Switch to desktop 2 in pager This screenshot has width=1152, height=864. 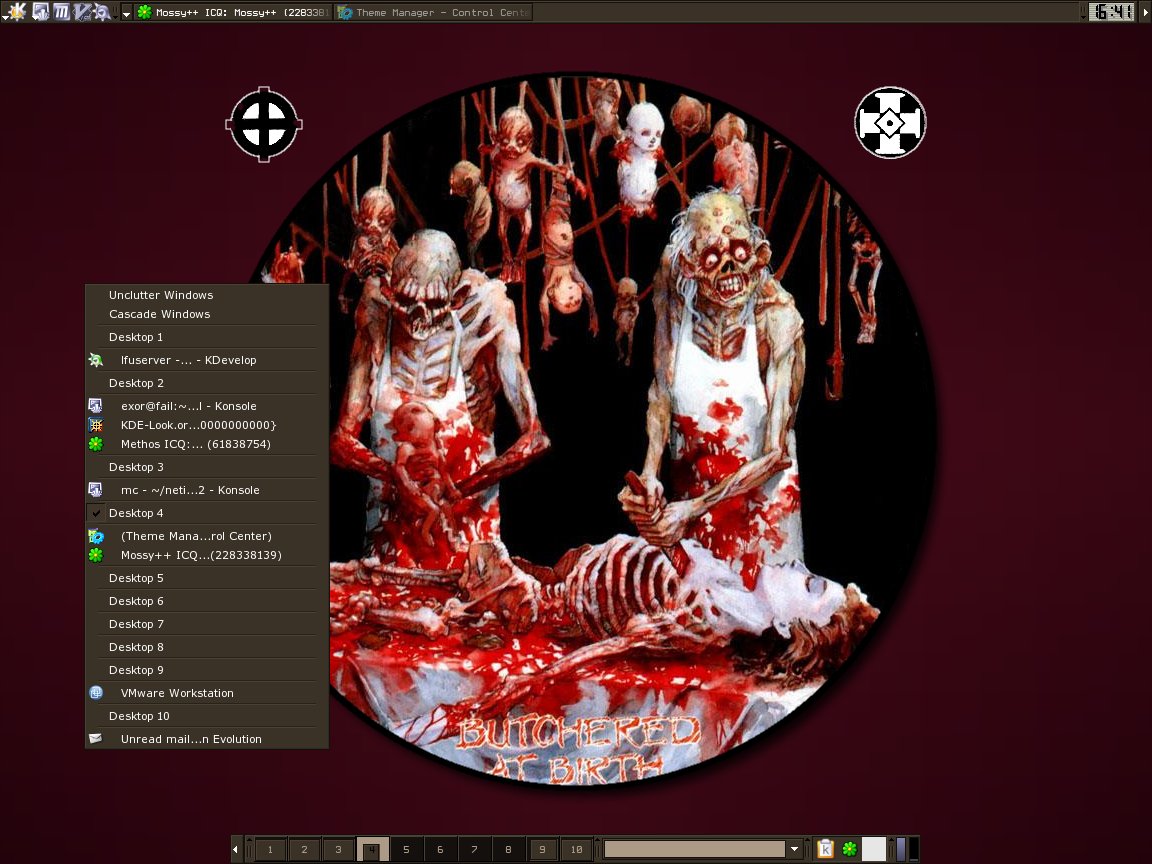pos(304,849)
